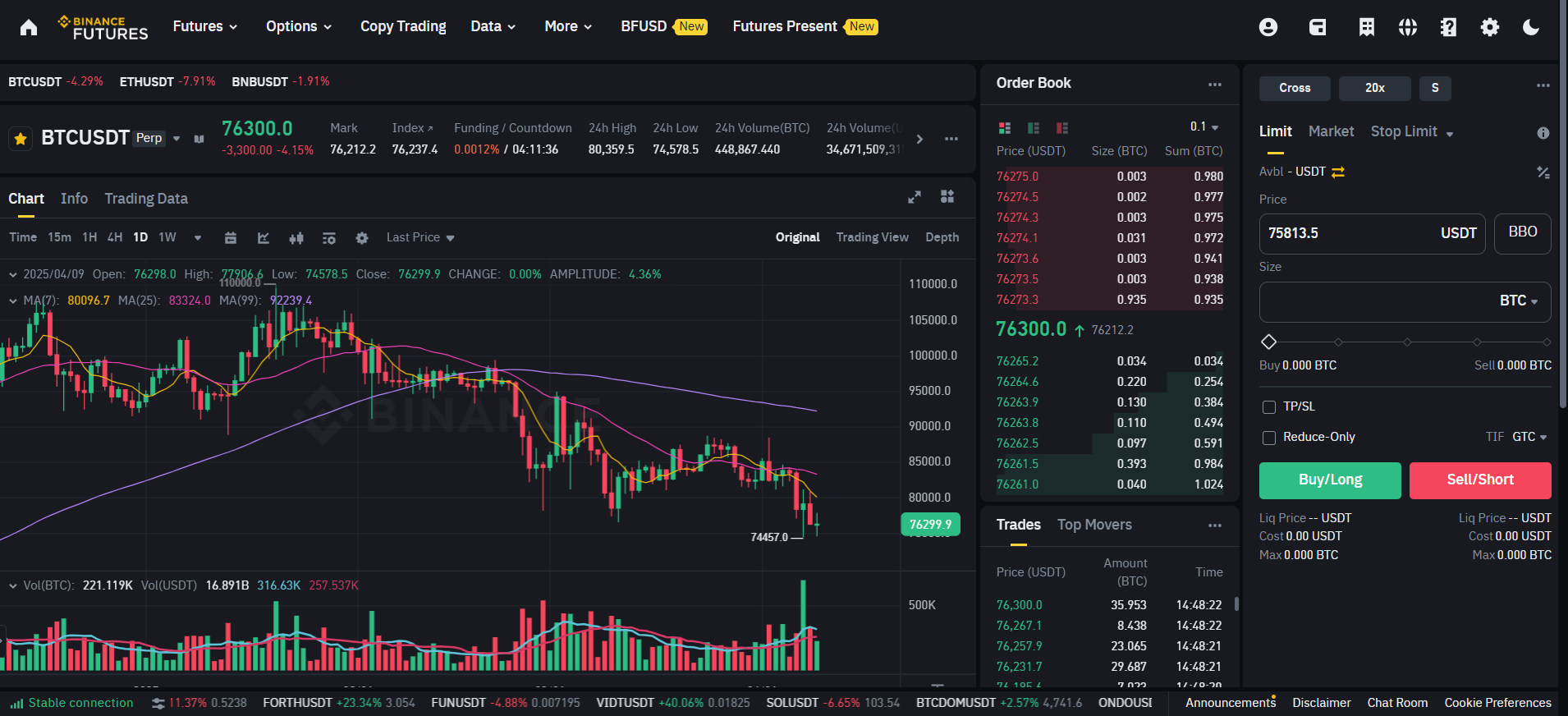
Task: Switch to the Market order tab
Action: pyautogui.click(x=1331, y=131)
